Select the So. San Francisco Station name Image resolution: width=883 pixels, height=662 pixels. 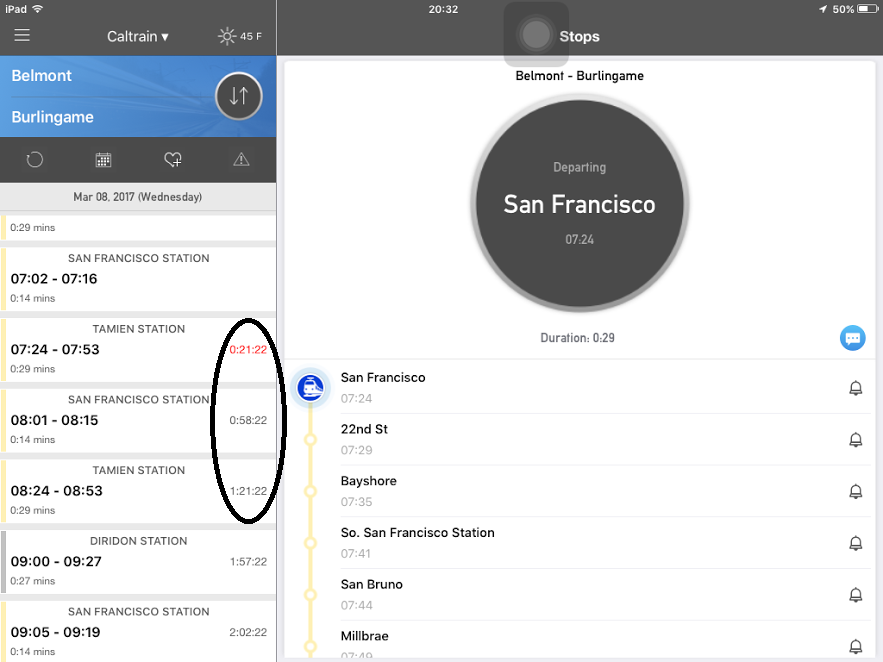417,533
